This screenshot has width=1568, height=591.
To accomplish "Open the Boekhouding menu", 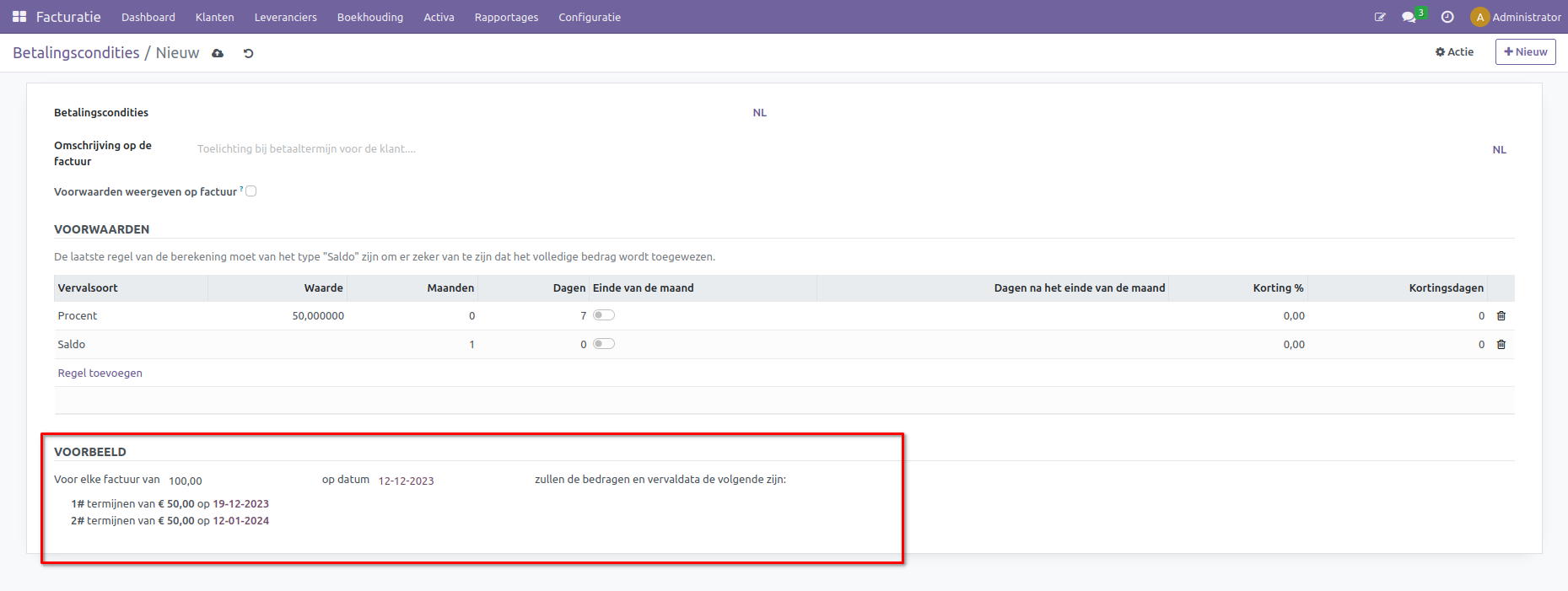I will pos(369,17).
